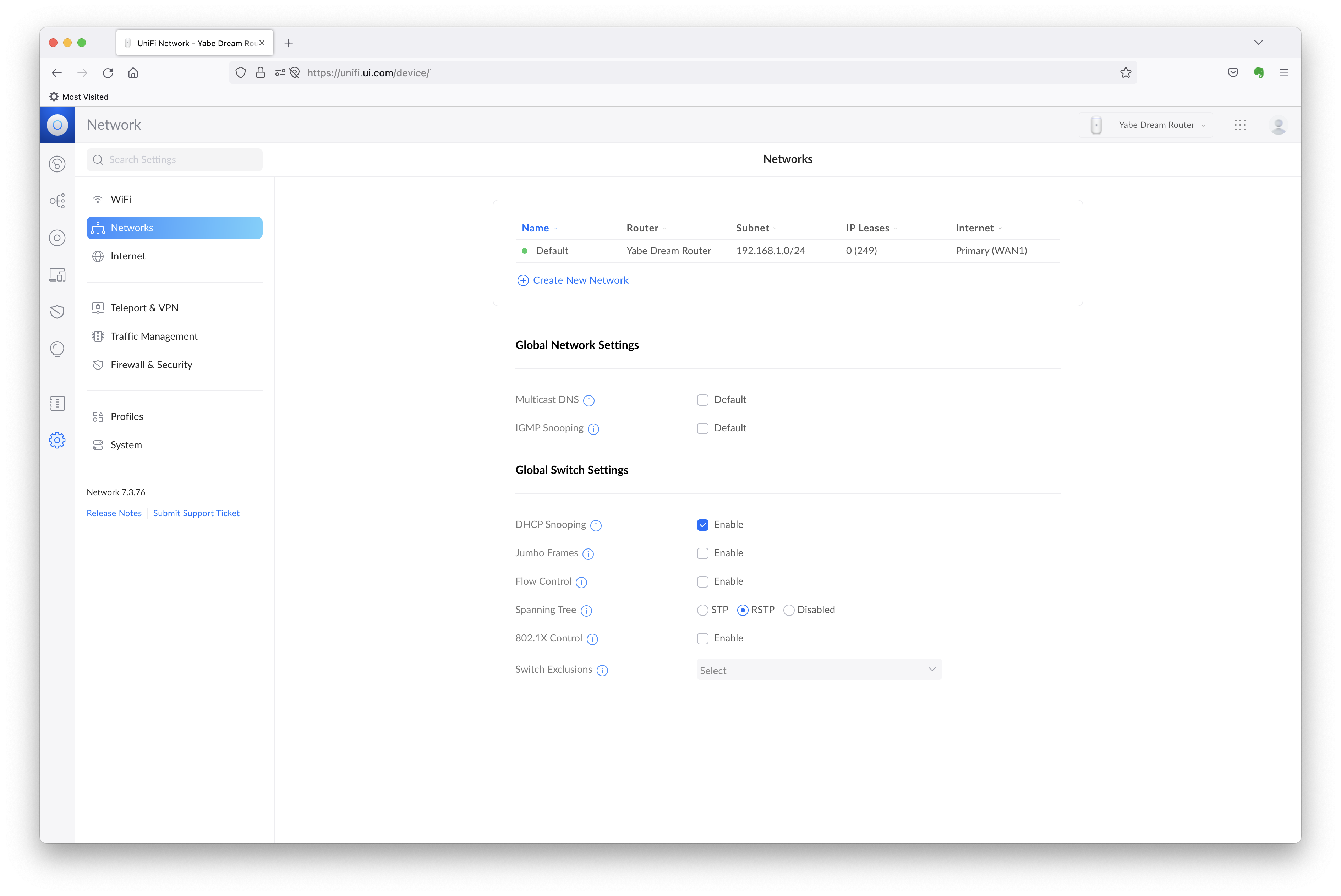Show info tooltip for IGMP Snooping
1341x896 pixels.
tap(593, 429)
